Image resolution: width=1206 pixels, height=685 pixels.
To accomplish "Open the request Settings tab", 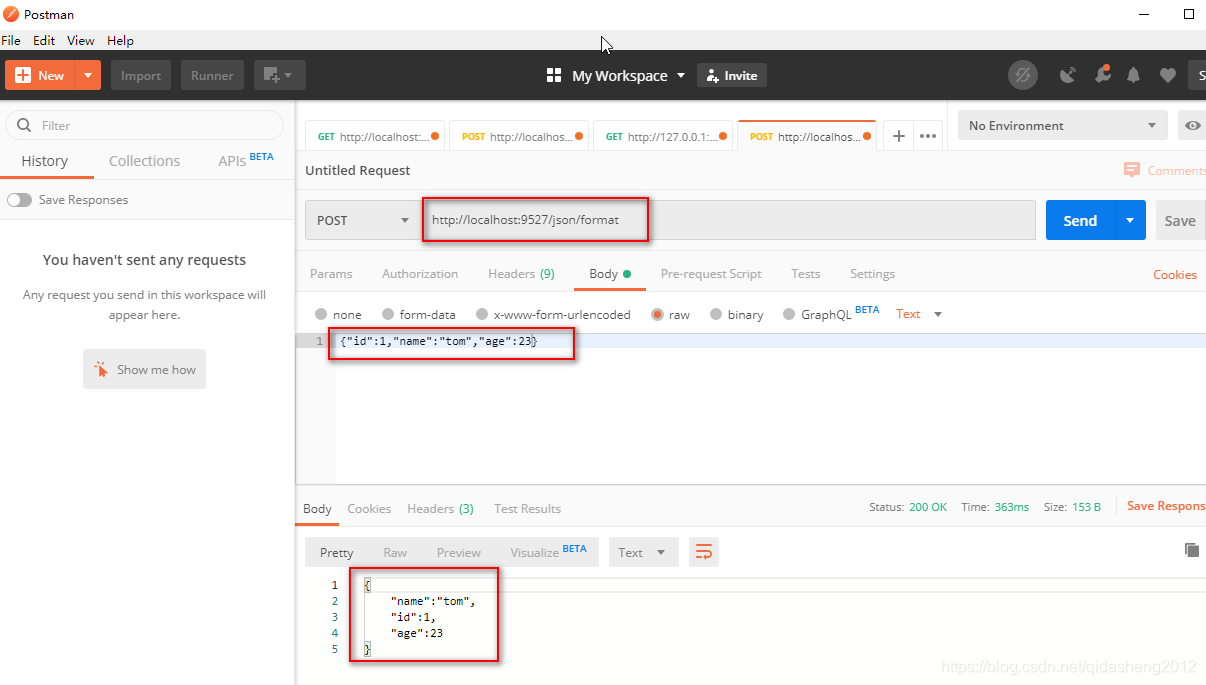I will click(x=872, y=274).
